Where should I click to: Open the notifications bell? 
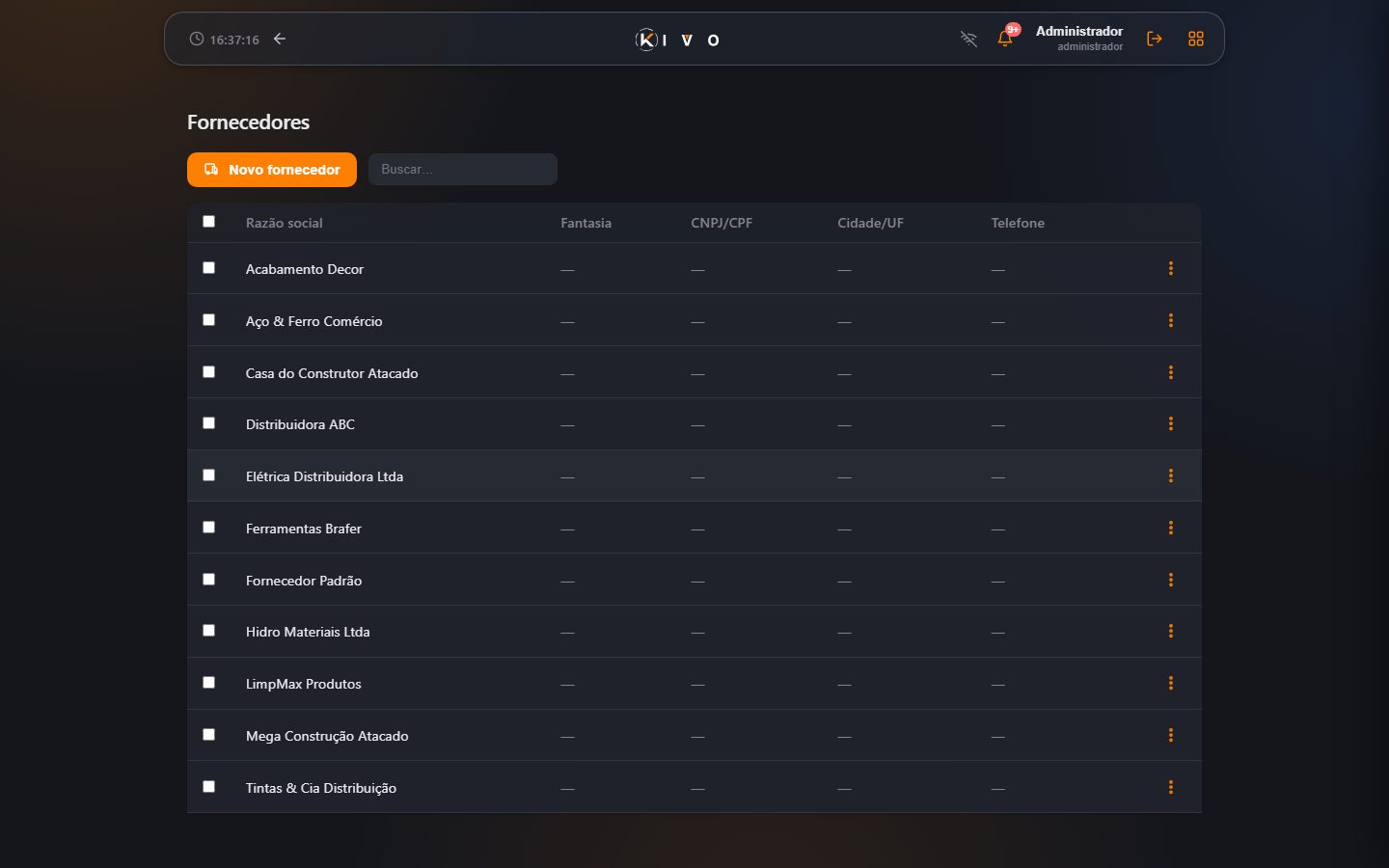coord(1005,39)
